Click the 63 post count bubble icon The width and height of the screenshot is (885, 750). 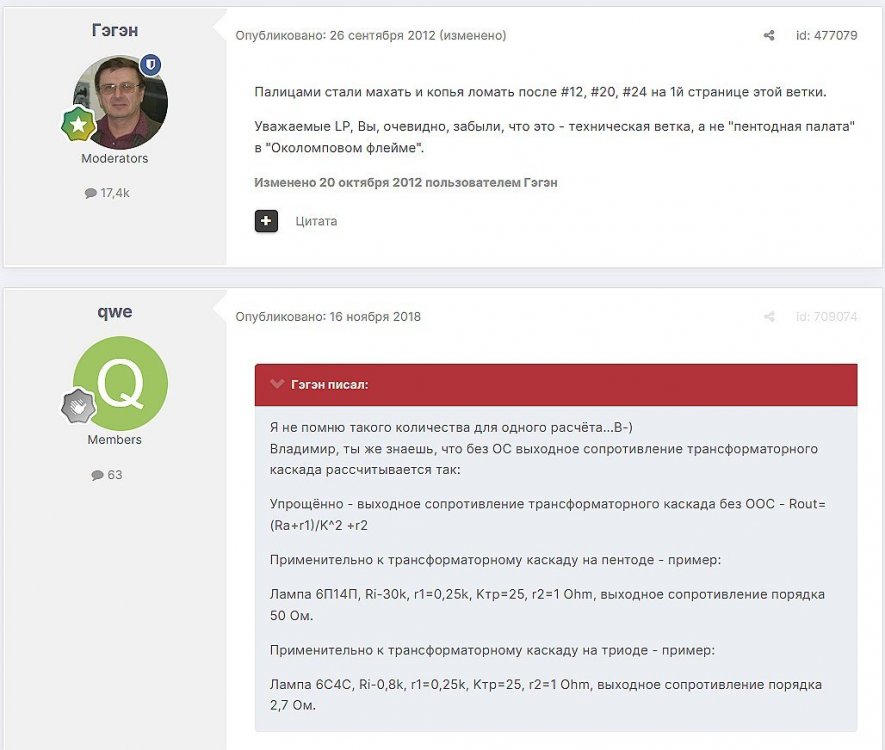point(97,475)
